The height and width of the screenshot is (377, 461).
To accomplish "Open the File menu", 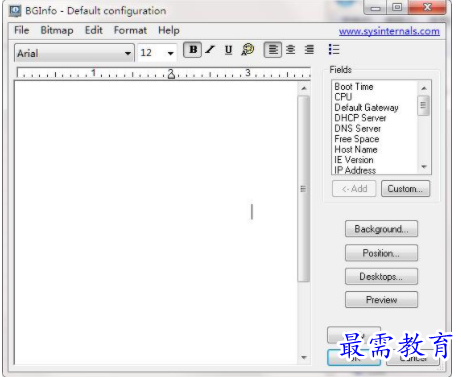I will 22,30.
